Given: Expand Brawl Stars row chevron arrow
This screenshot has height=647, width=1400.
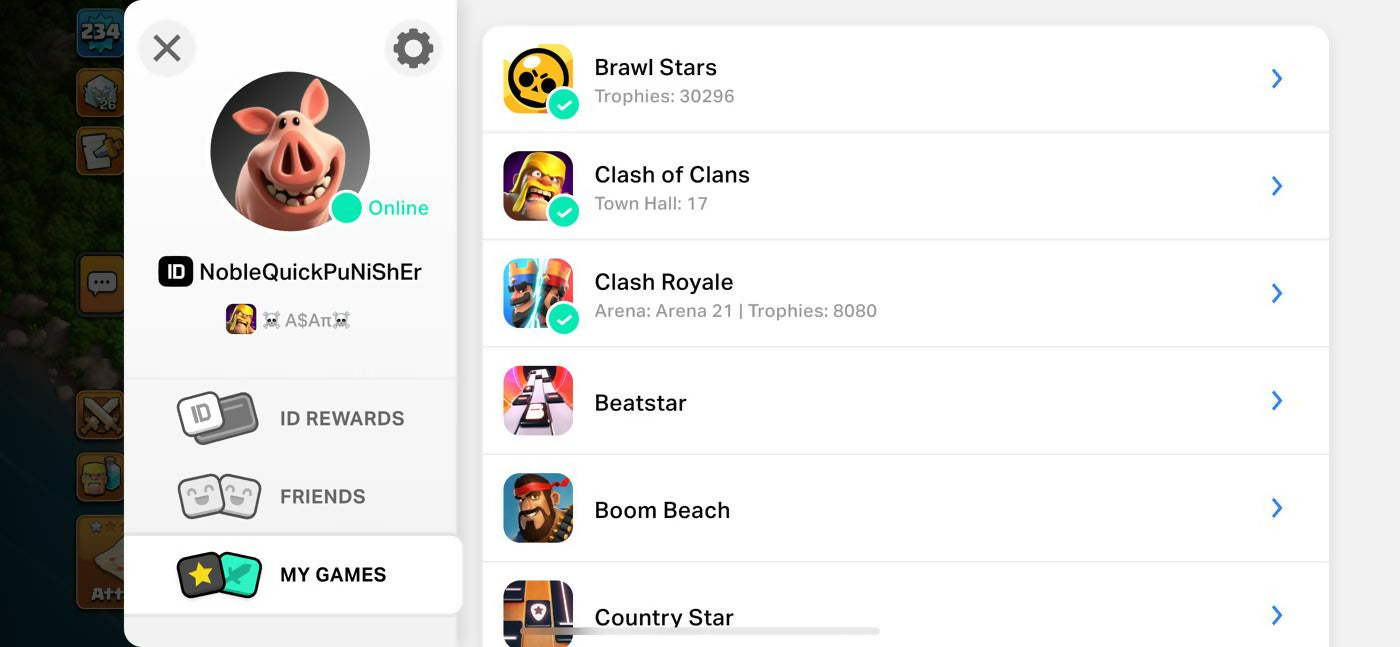Looking at the screenshot, I should 1277,79.
